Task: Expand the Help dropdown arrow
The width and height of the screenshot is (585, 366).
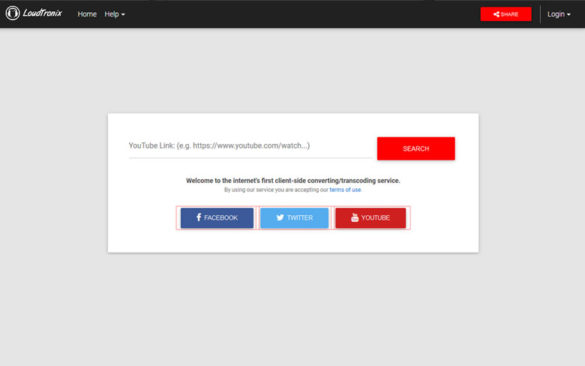Action: 123,15
